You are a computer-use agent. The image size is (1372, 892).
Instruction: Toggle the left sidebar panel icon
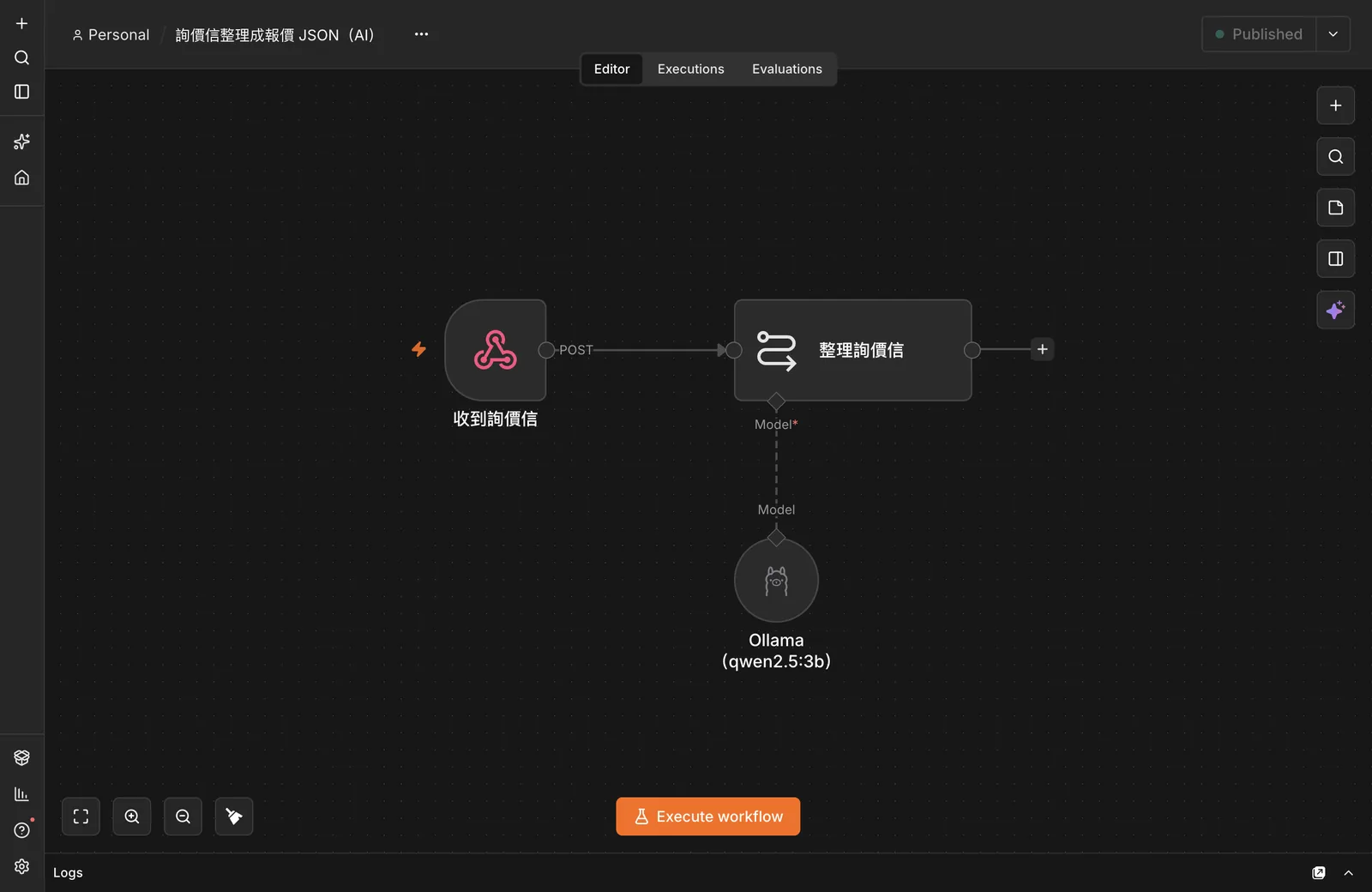tap(21, 92)
